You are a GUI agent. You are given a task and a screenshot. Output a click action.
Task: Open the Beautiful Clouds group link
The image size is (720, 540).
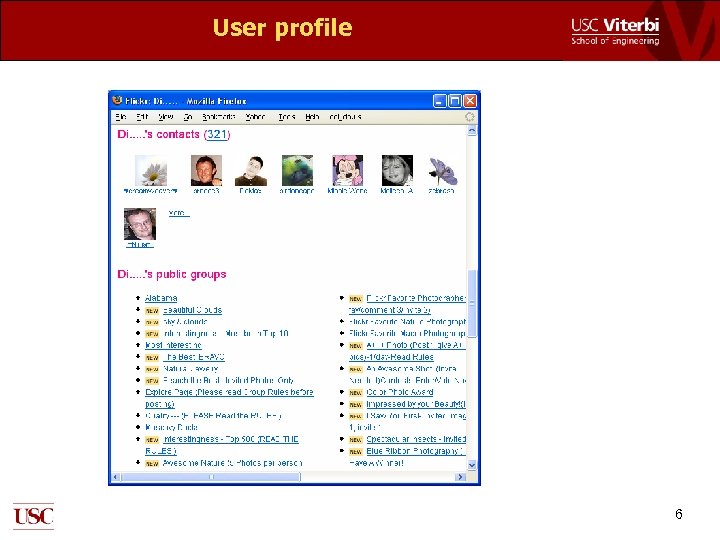point(192,310)
